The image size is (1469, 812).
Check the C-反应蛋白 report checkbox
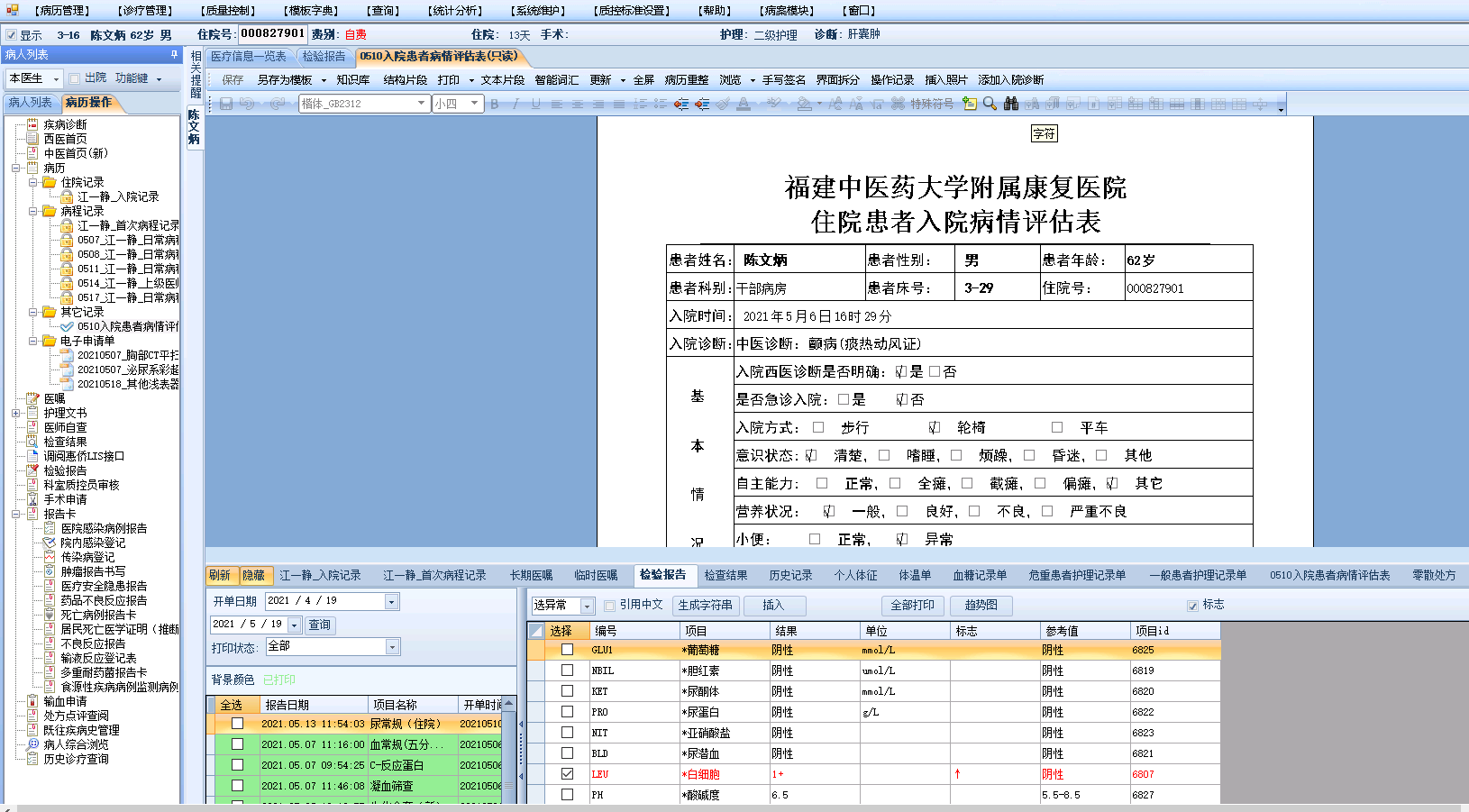point(237,765)
